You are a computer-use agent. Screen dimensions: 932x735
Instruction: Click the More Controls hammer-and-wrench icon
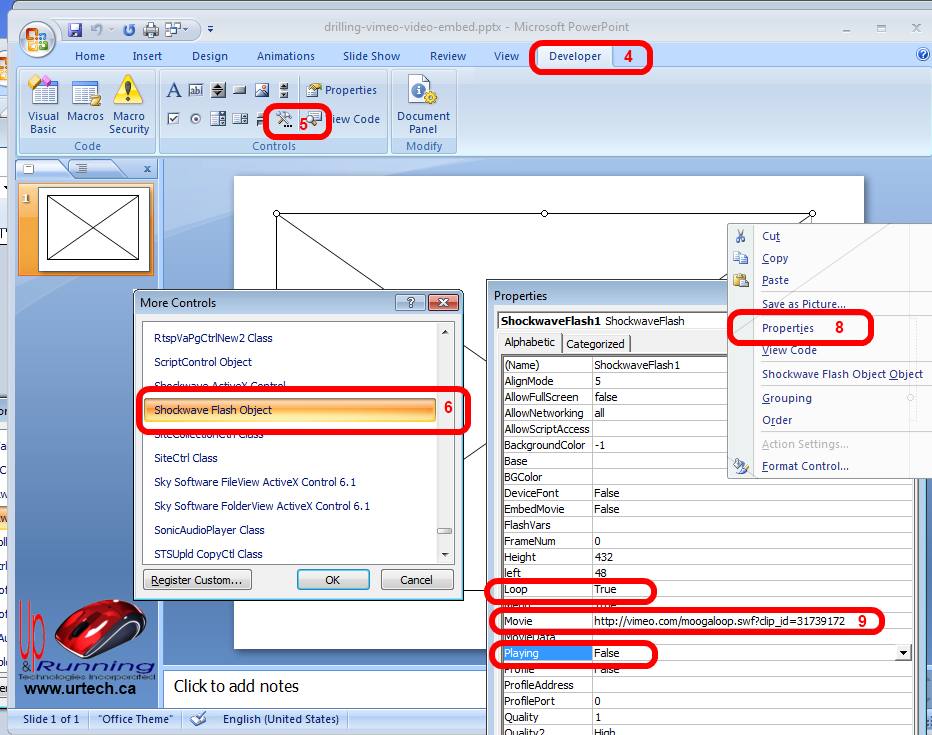(285, 120)
